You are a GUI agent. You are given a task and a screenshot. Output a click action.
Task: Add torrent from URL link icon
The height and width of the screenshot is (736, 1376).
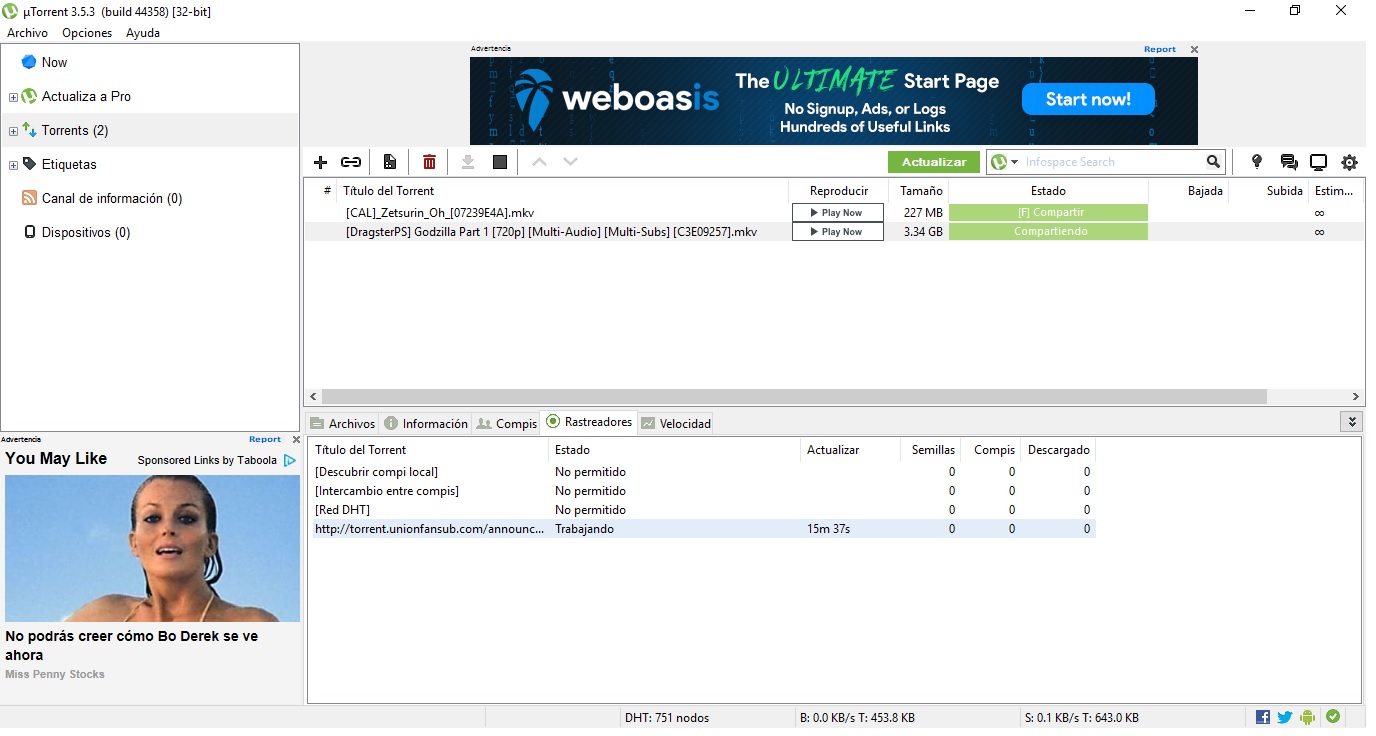[351, 162]
